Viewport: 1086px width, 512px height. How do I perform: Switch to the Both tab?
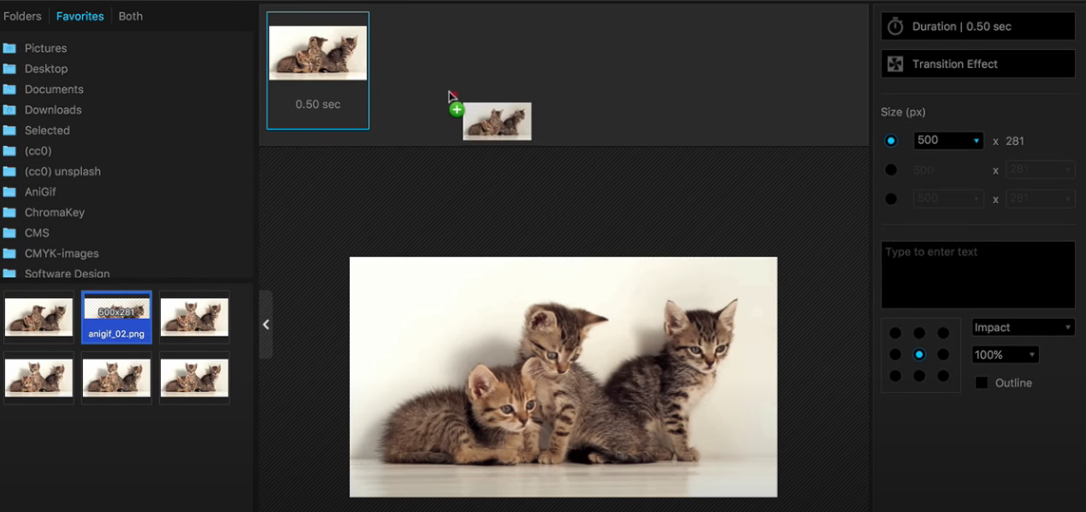(x=131, y=16)
